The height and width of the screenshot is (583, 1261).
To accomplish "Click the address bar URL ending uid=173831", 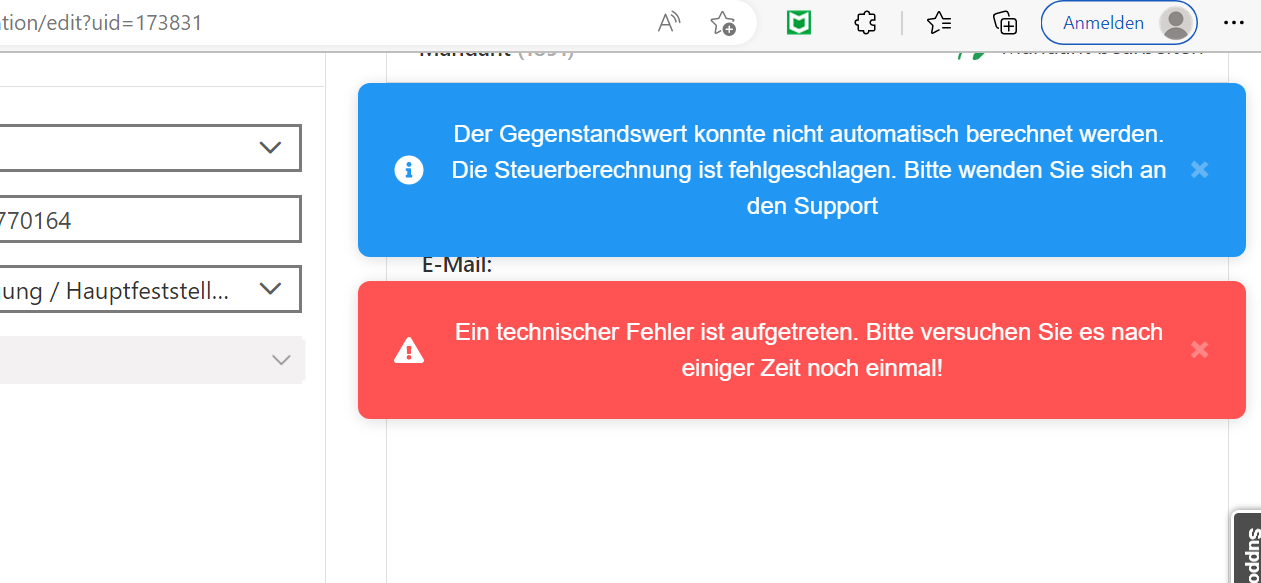I will point(102,23).
